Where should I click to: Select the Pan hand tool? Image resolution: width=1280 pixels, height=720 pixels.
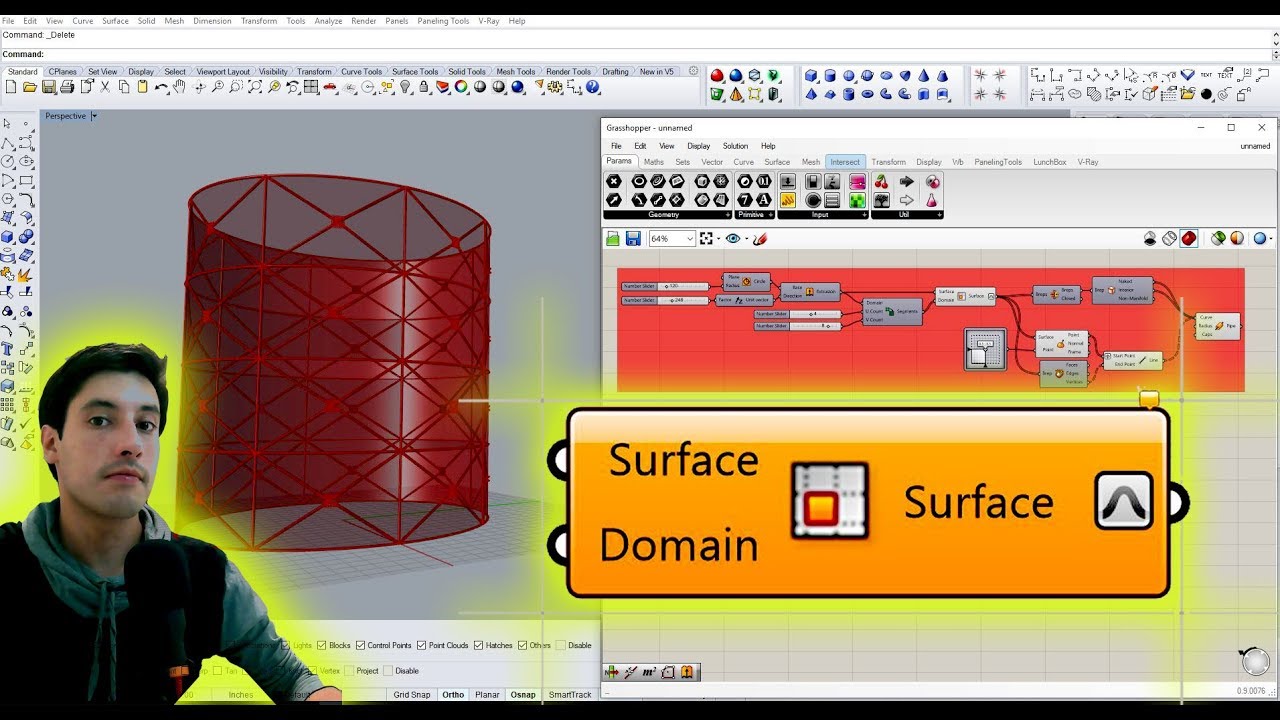pos(179,87)
